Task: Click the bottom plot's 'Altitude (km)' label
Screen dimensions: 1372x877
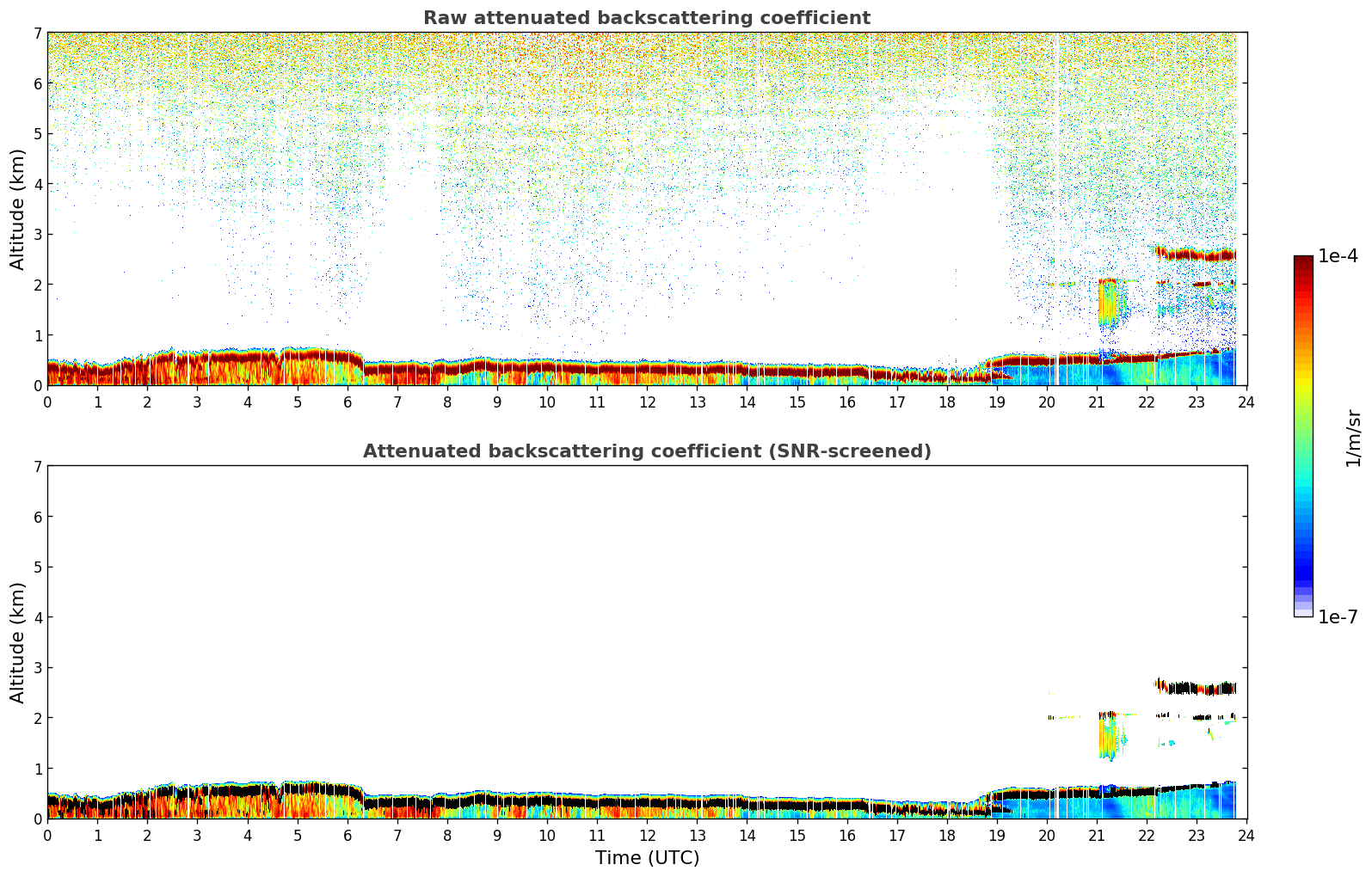Action: pyautogui.click(x=18, y=642)
